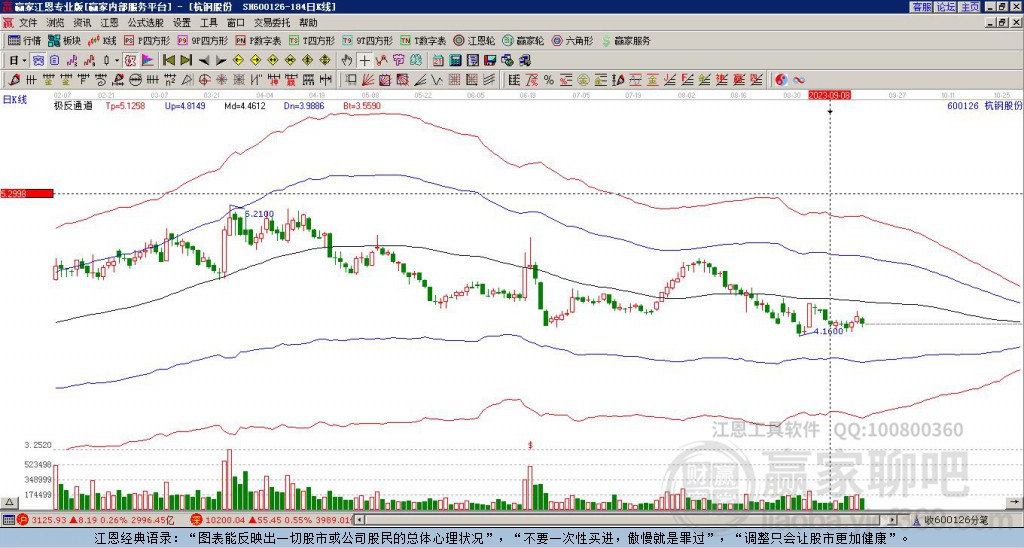Open the 9P四方形 tool
Image resolution: width=1024 pixels, height=548 pixels.
[x=203, y=41]
